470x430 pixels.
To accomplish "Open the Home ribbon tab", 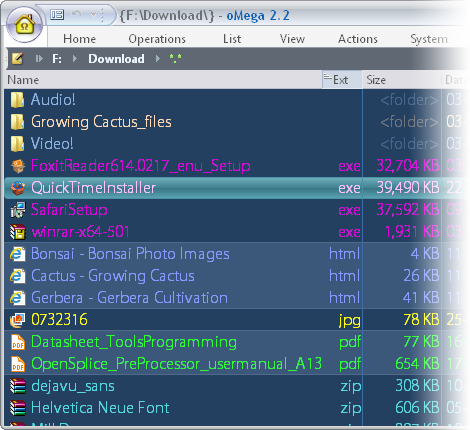I will (x=80, y=39).
